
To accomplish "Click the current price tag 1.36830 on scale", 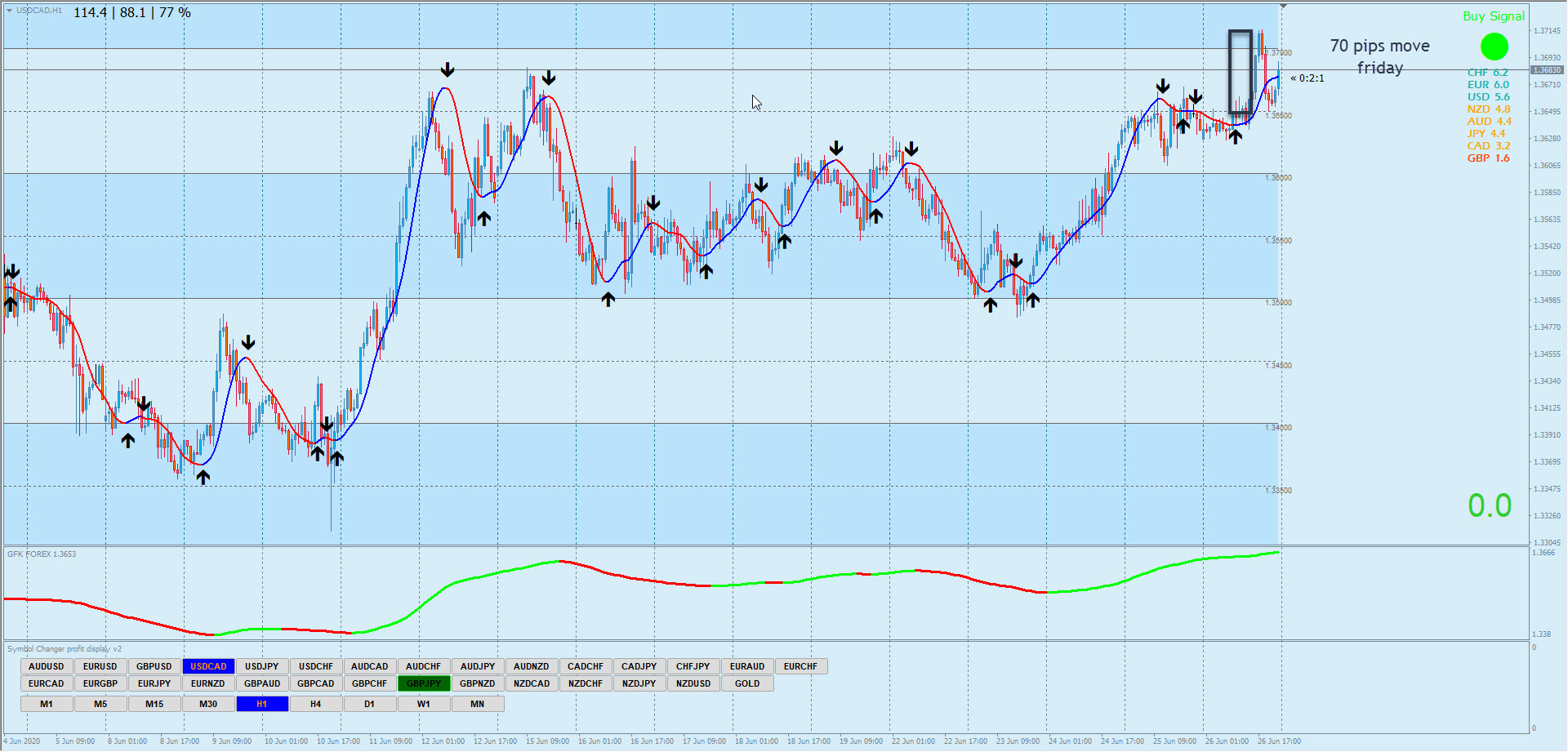I will point(1546,70).
